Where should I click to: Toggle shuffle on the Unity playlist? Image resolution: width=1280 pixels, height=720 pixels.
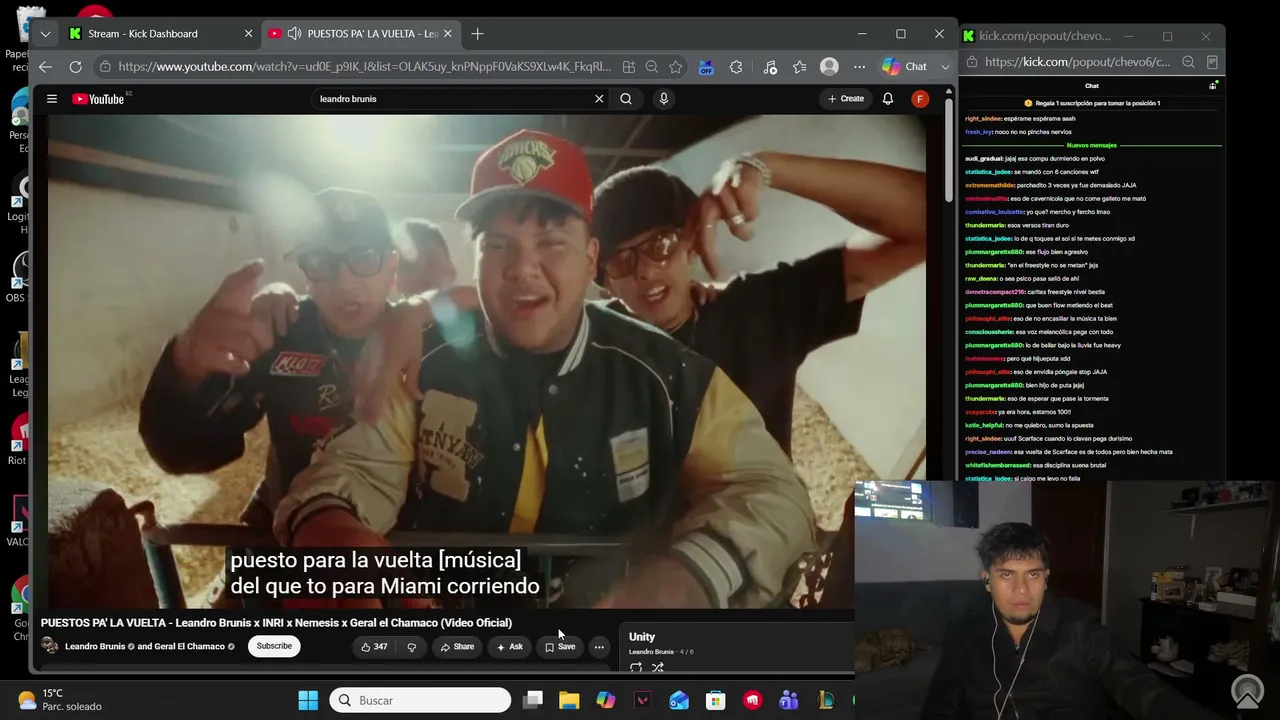click(658, 667)
